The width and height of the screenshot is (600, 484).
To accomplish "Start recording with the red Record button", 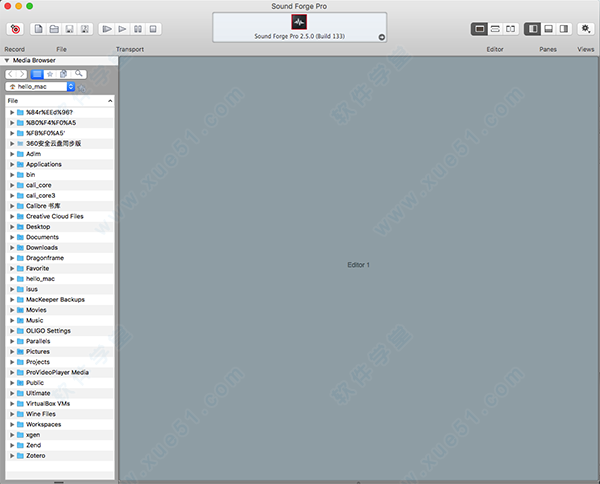I will (15, 29).
